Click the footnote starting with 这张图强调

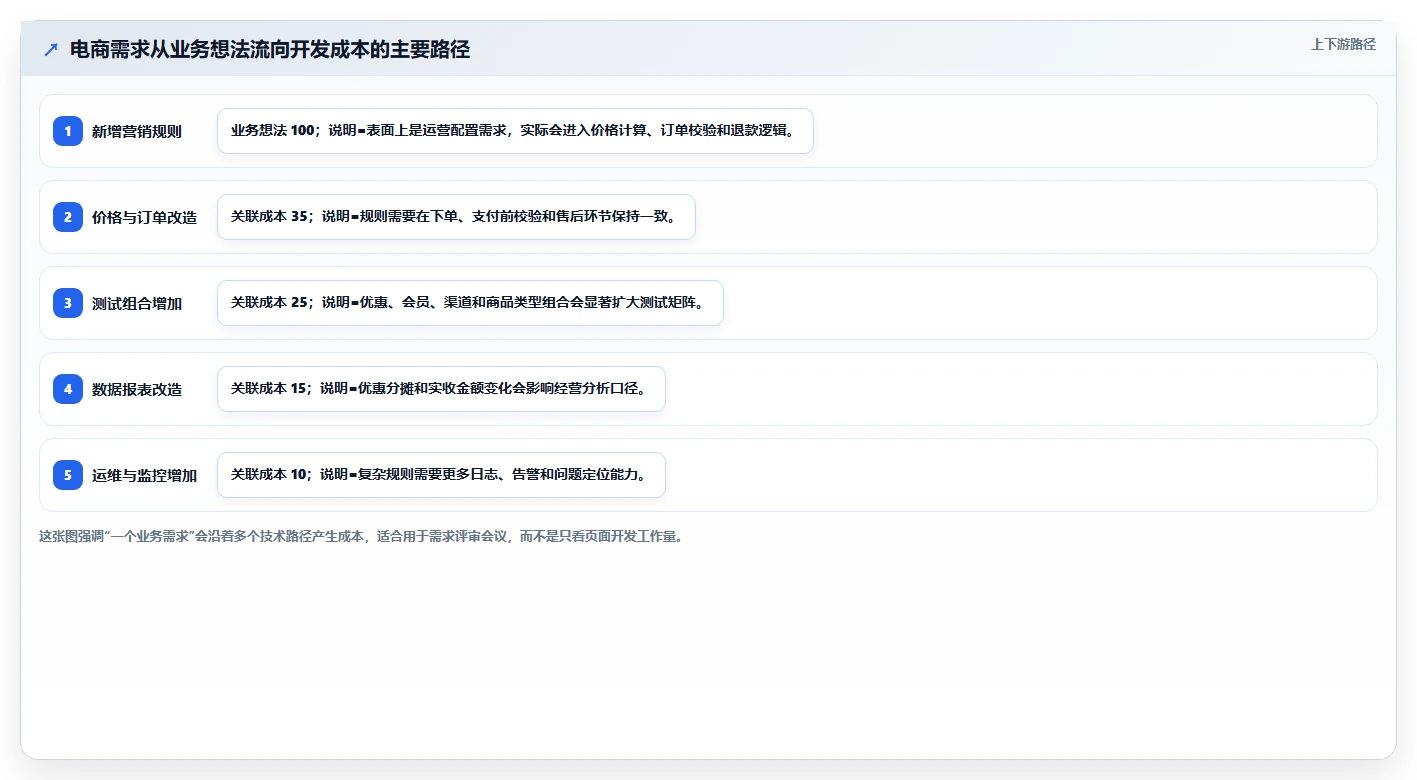click(361, 536)
